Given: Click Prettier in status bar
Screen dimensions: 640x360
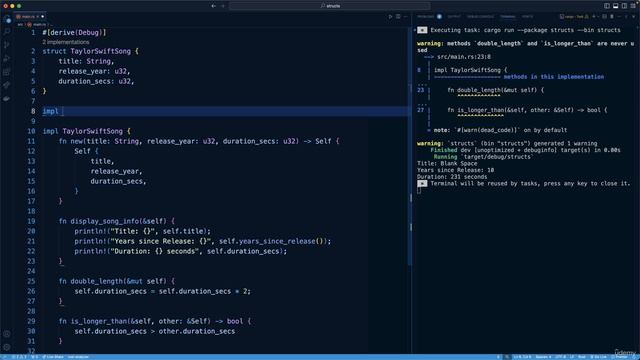Looking at the screenshot, I should tap(620, 357).
